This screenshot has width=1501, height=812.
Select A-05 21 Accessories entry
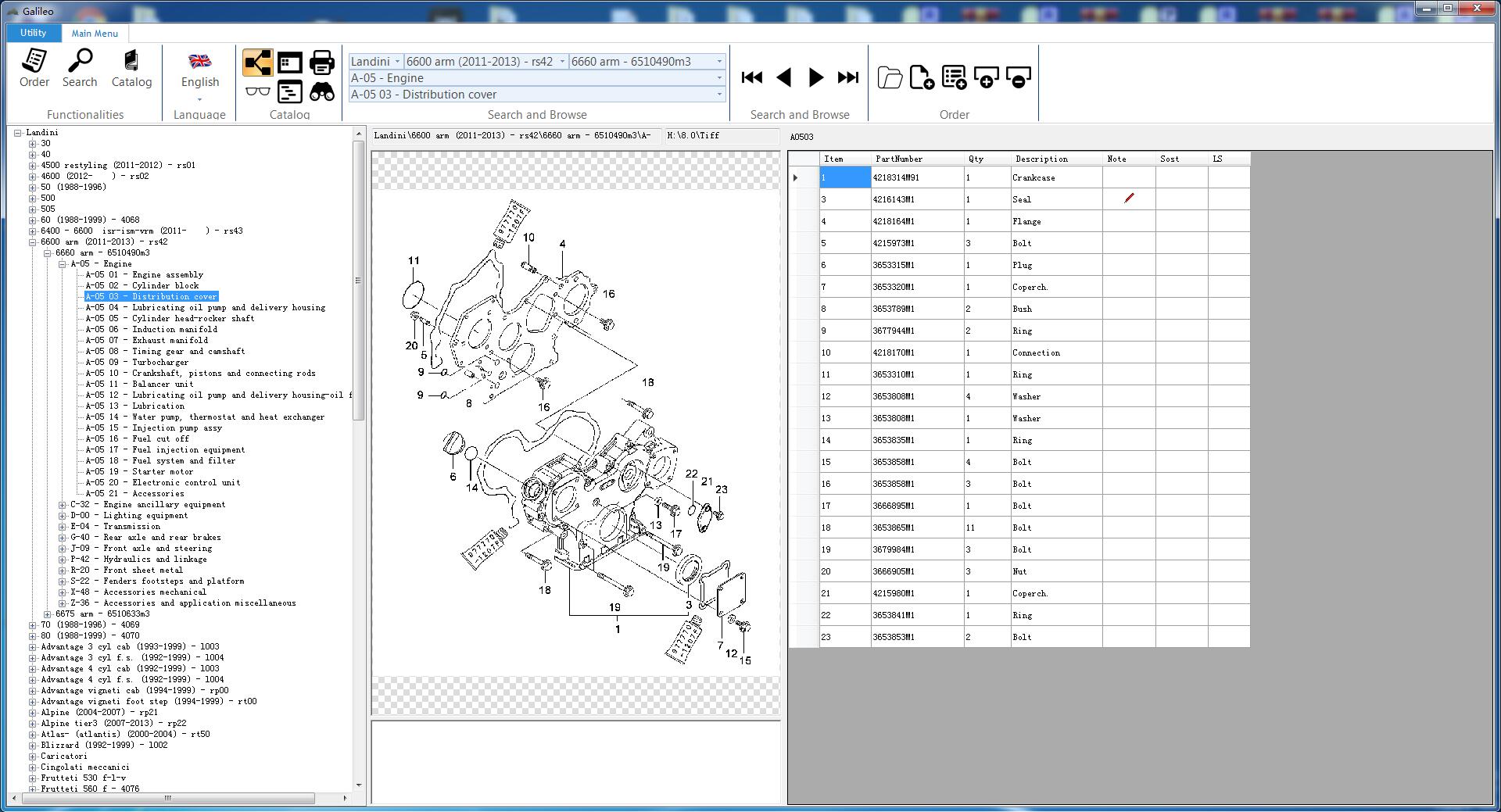(x=135, y=494)
